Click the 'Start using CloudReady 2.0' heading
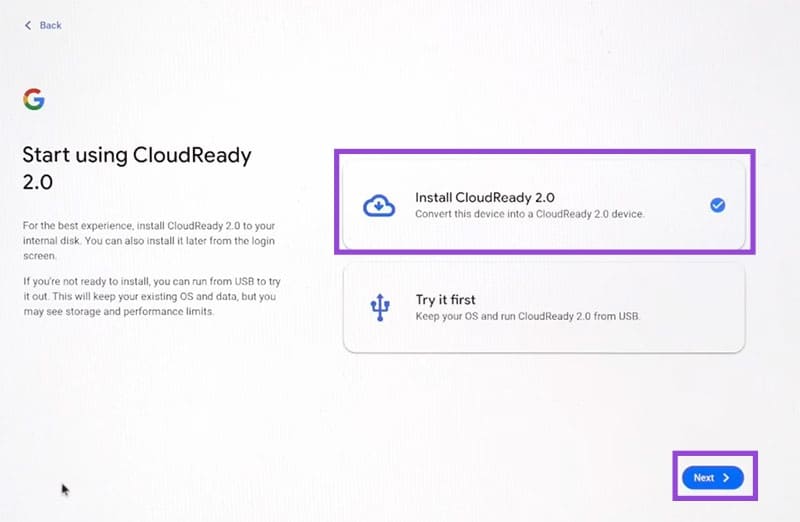 (137, 168)
